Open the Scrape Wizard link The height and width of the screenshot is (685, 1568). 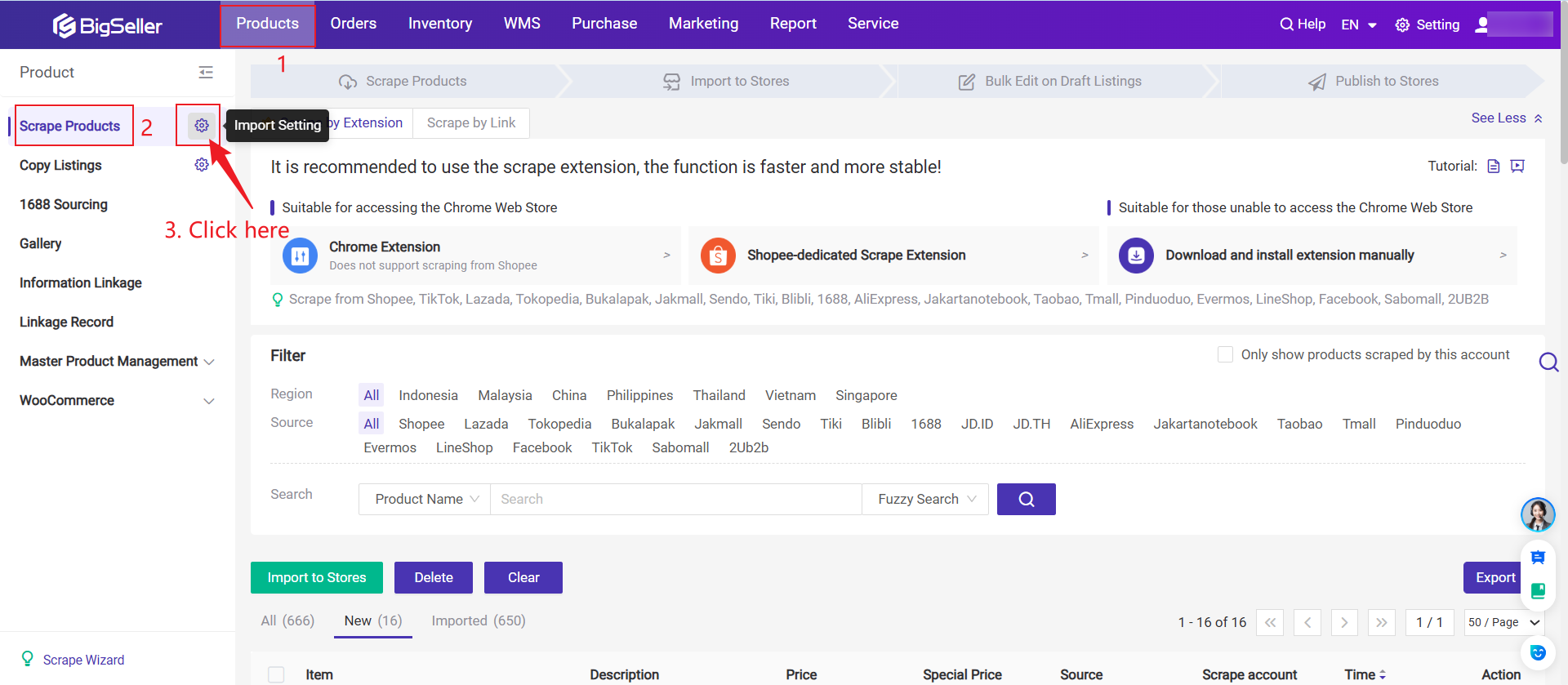pos(83,660)
